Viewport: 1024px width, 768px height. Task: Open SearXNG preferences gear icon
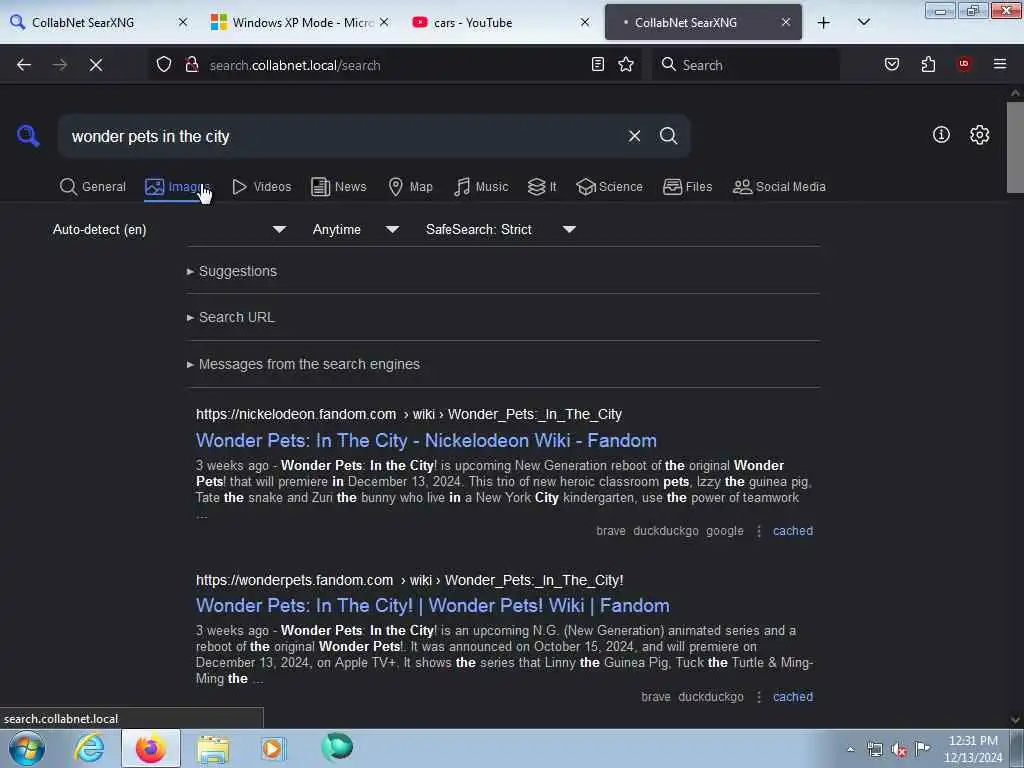979,135
